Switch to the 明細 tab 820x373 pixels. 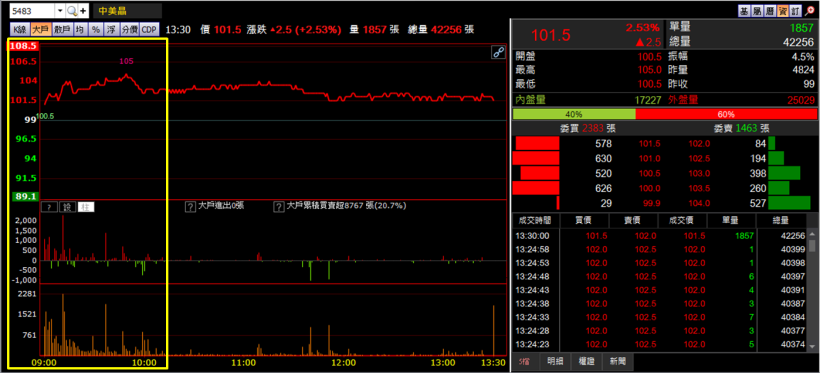[555, 361]
